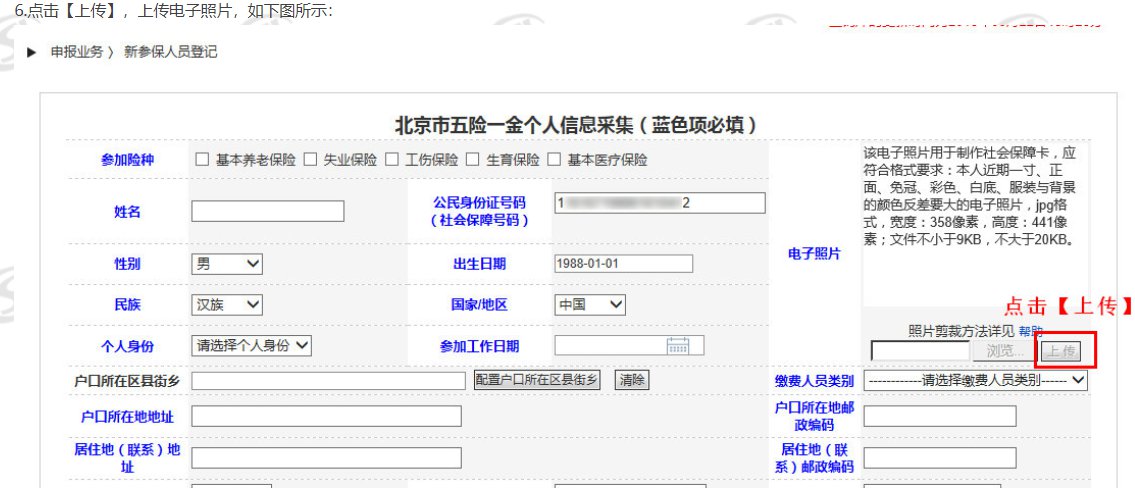The width and height of the screenshot is (1135, 489).
Task: Click the 缴费人员类别 label
Action: [x=814, y=381]
